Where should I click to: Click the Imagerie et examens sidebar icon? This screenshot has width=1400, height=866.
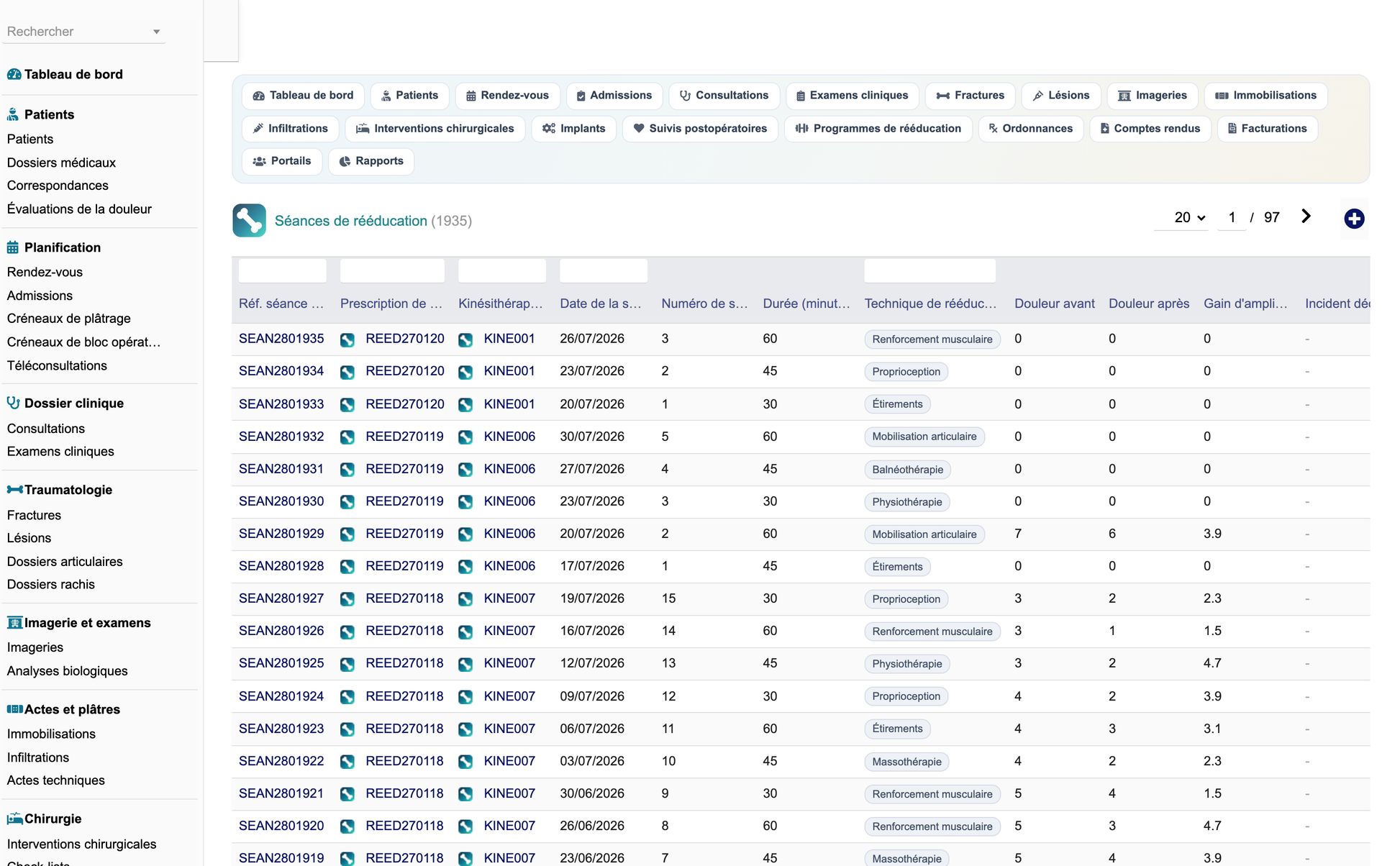14,623
